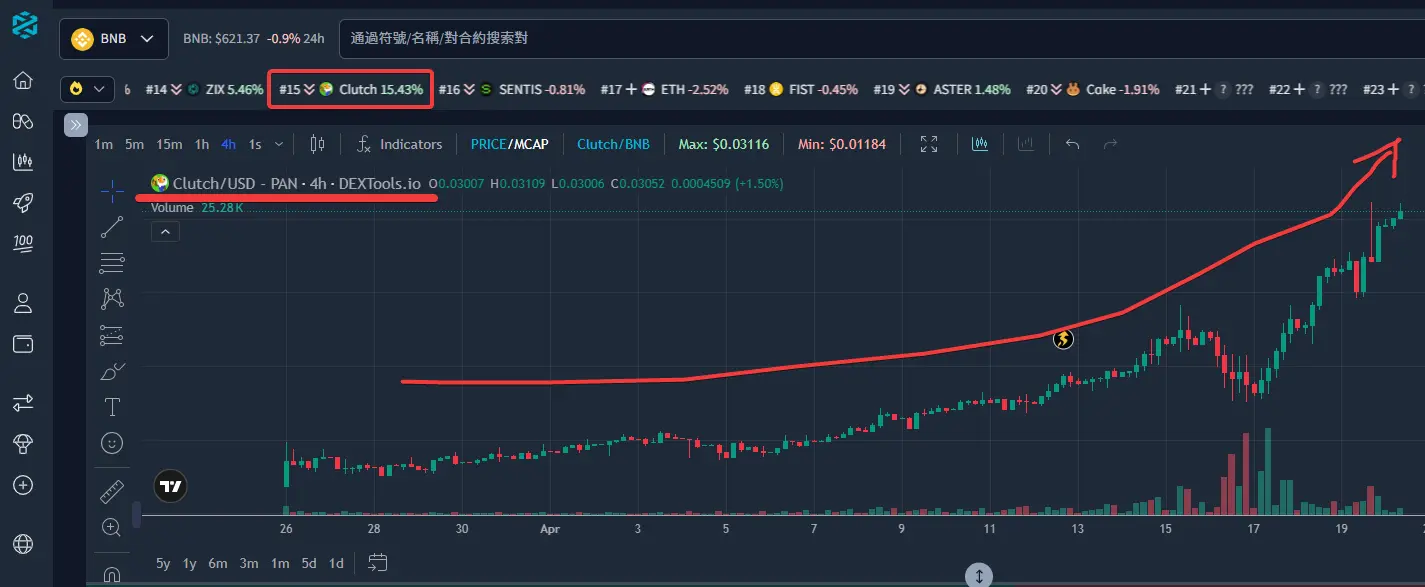Image resolution: width=1425 pixels, height=587 pixels.
Task: Select the 15m interval
Action: (169, 144)
